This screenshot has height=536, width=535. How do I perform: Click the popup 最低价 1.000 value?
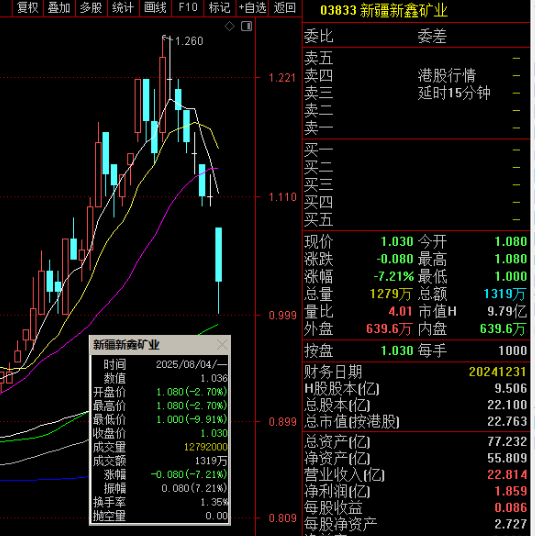pos(192,419)
